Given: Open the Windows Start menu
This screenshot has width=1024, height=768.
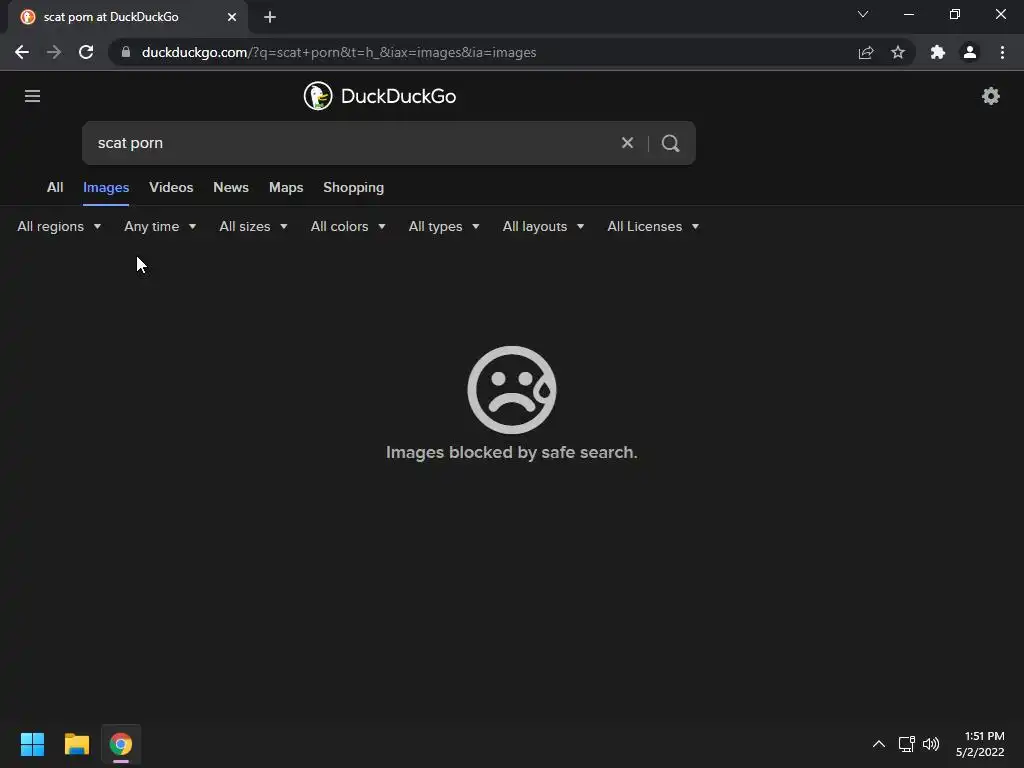Looking at the screenshot, I should 32,744.
